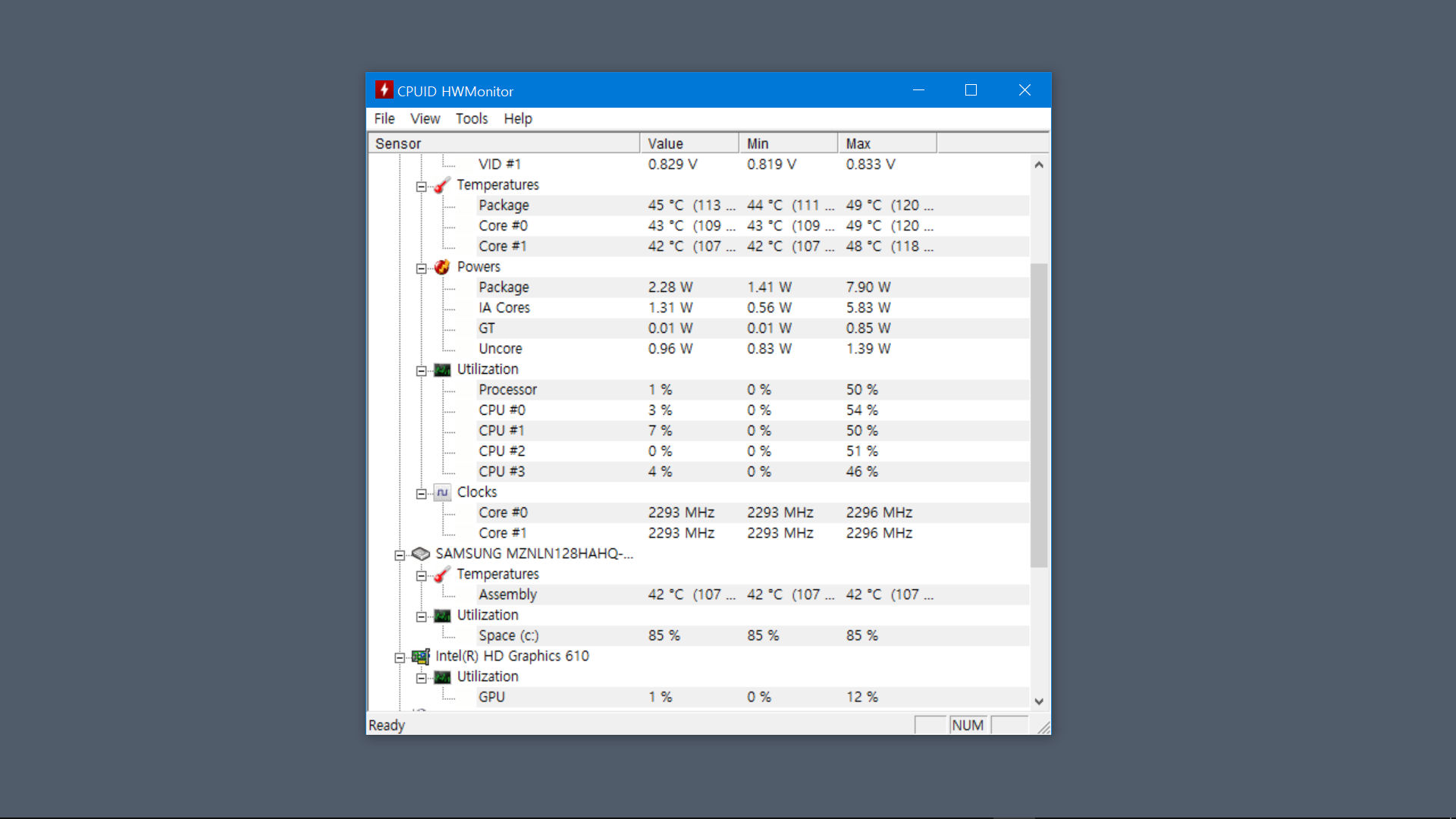Open the Tools menu
Viewport: 1456px width, 819px height.
point(471,119)
